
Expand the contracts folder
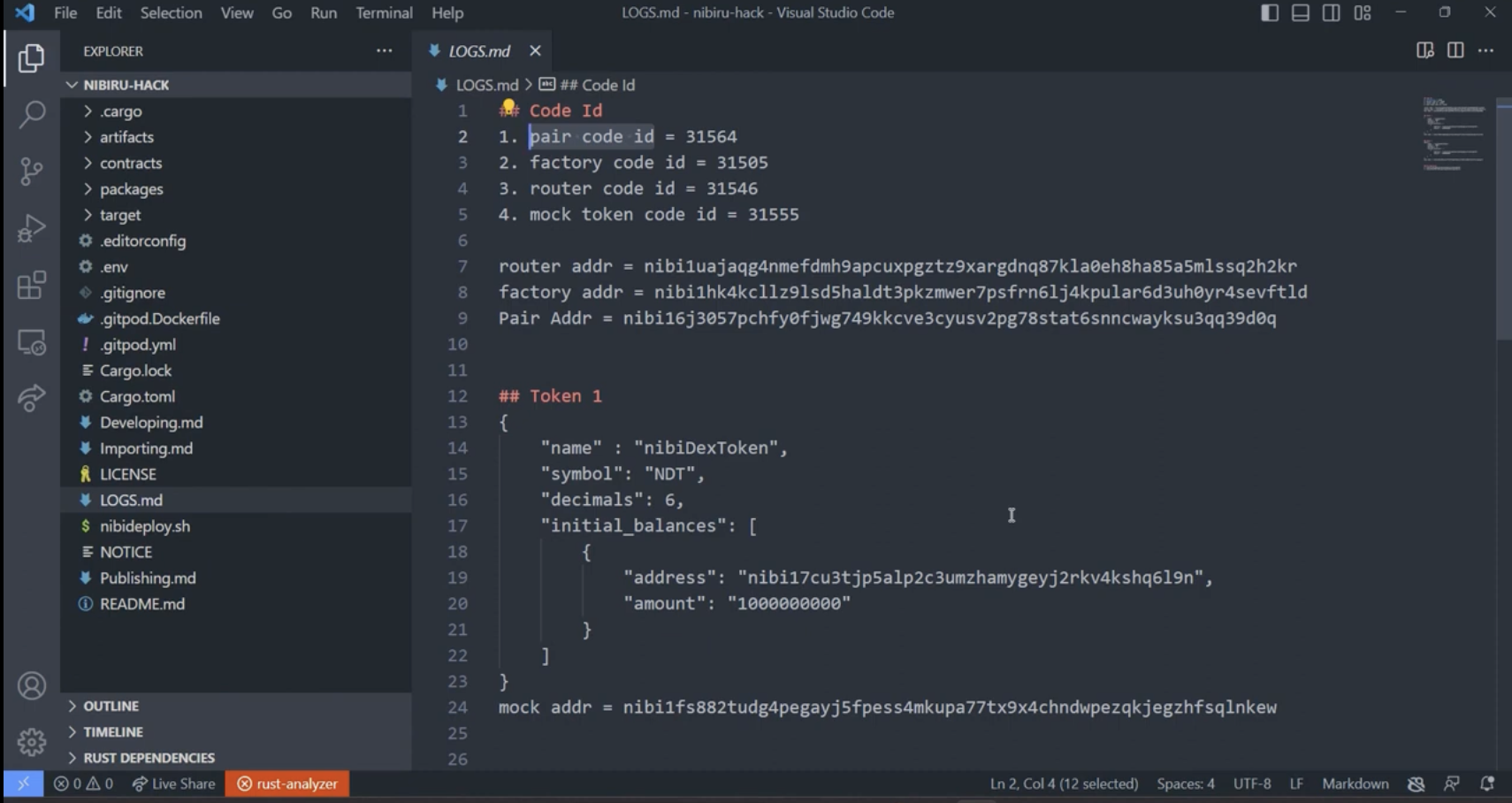pyautogui.click(x=235, y=163)
